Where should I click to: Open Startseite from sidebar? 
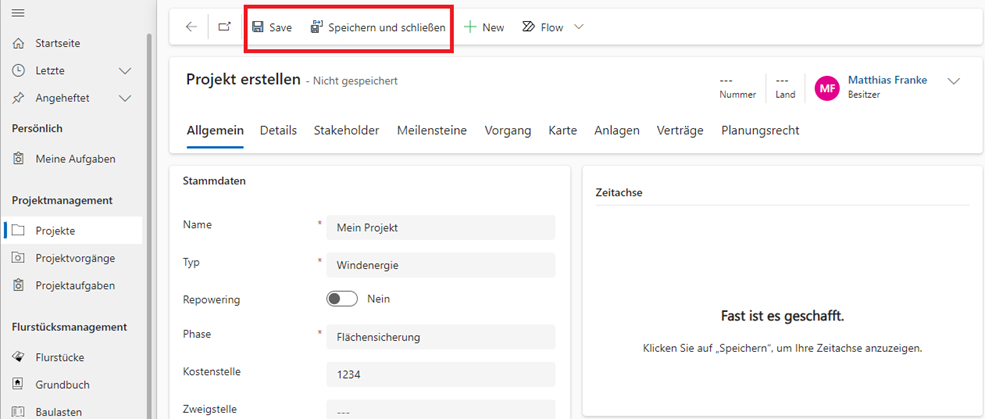[x=57, y=43]
